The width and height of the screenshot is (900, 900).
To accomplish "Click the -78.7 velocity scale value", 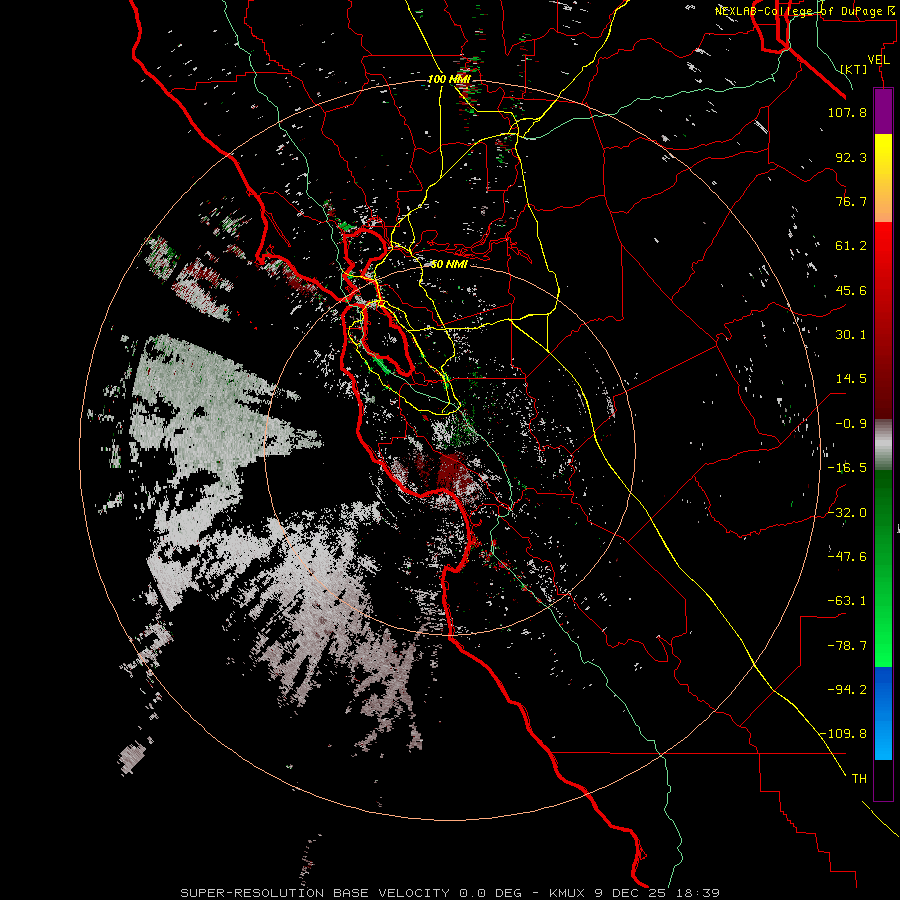I will click(x=847, y=646).
